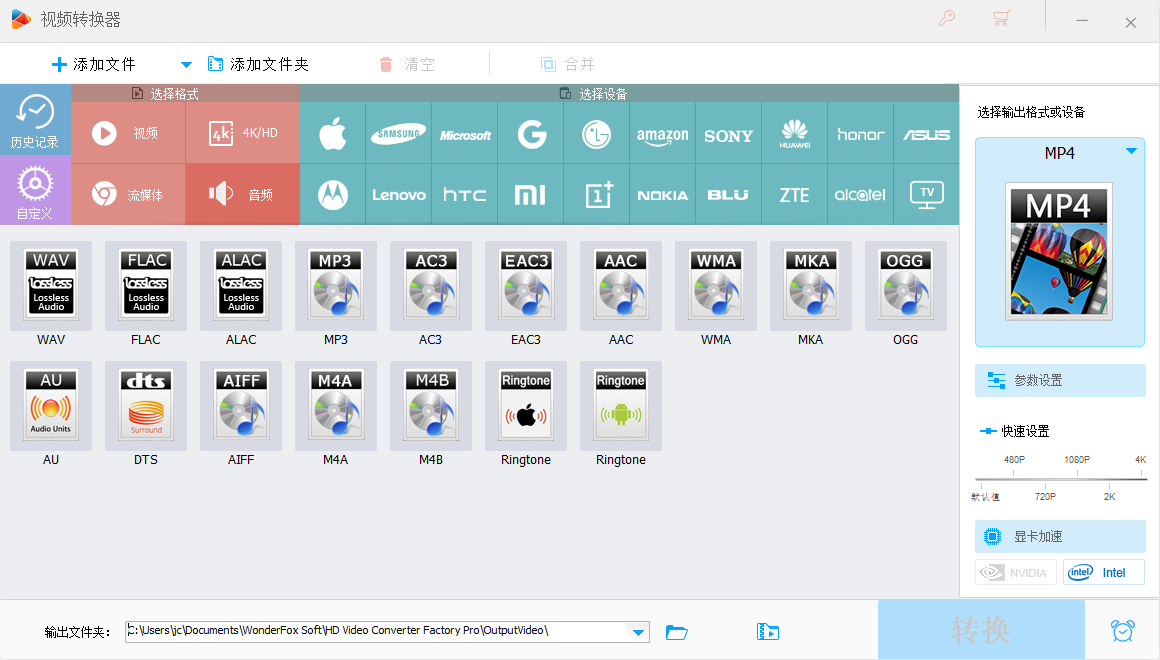Open the Honor device category

tap(860, 133)
